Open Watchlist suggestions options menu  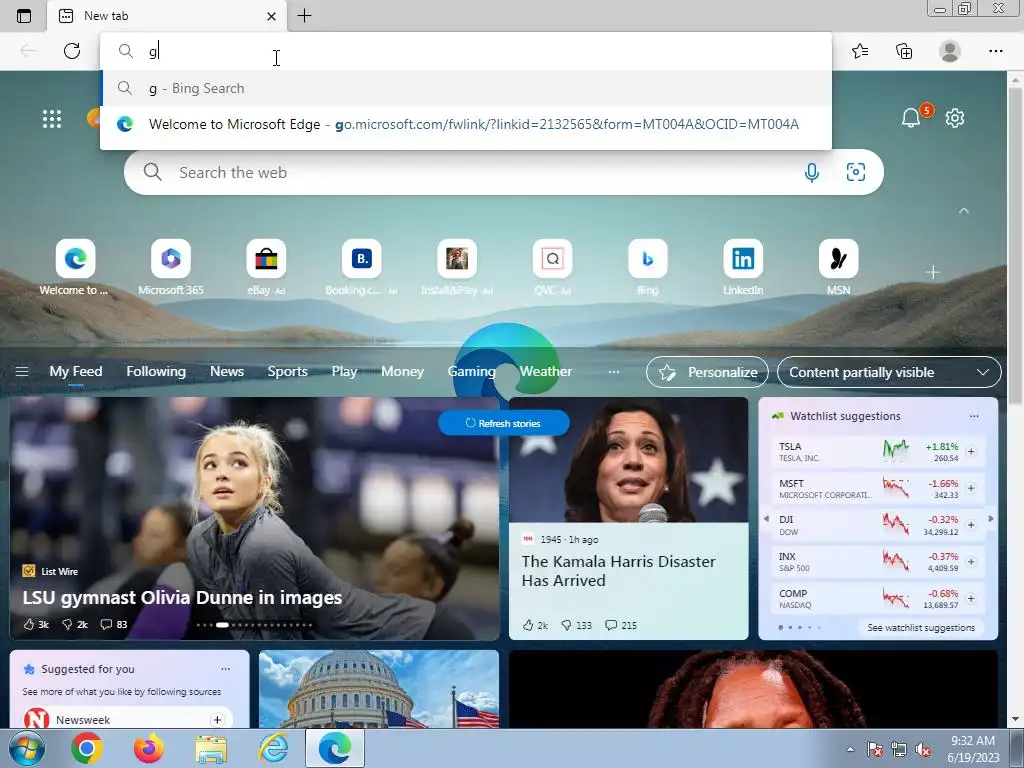tap(974, 416)
